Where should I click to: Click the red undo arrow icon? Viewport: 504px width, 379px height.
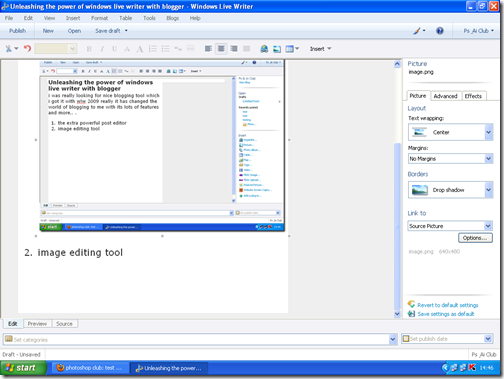[27, 49]
